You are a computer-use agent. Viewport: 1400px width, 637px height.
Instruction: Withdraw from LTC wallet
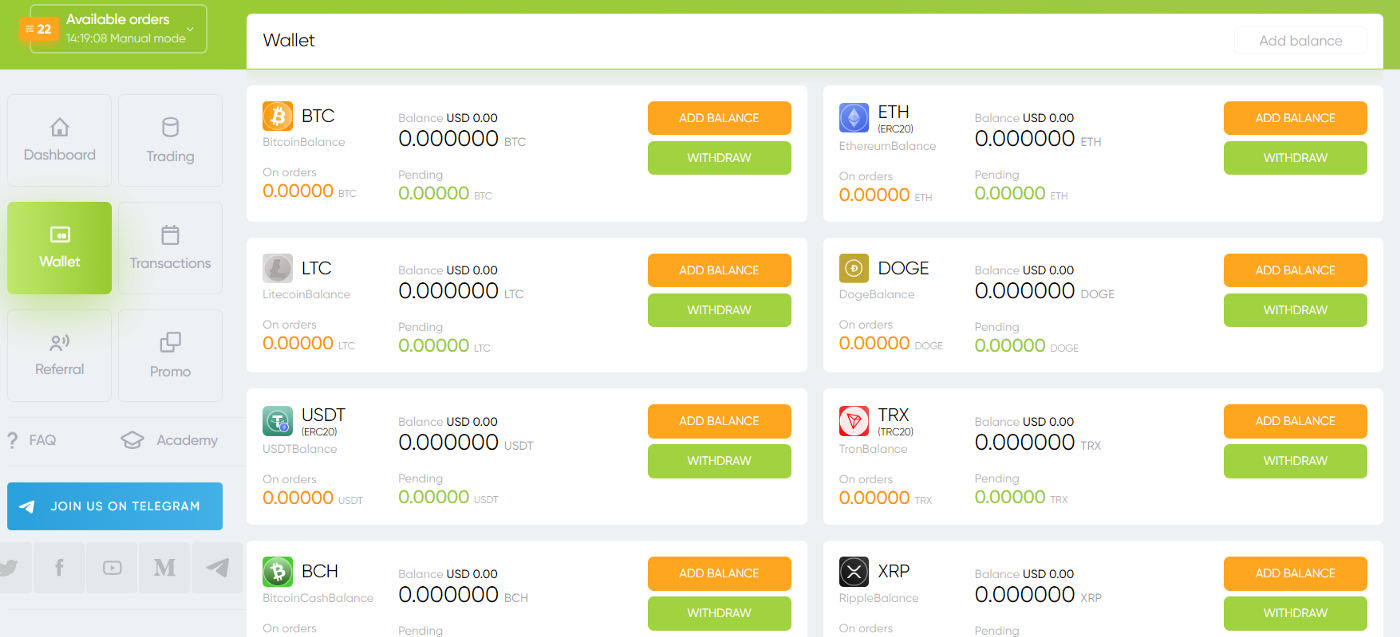point(719,310)
